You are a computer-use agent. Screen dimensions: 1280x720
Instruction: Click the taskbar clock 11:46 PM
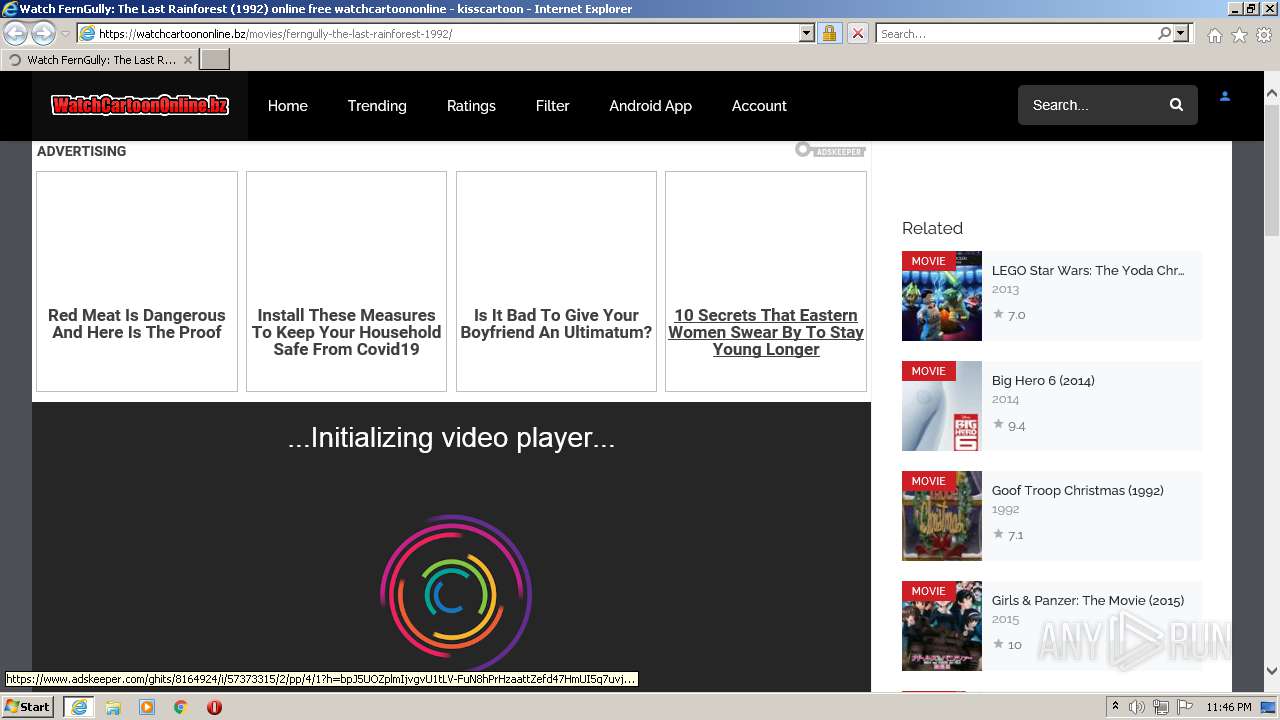coord(1229,707)
